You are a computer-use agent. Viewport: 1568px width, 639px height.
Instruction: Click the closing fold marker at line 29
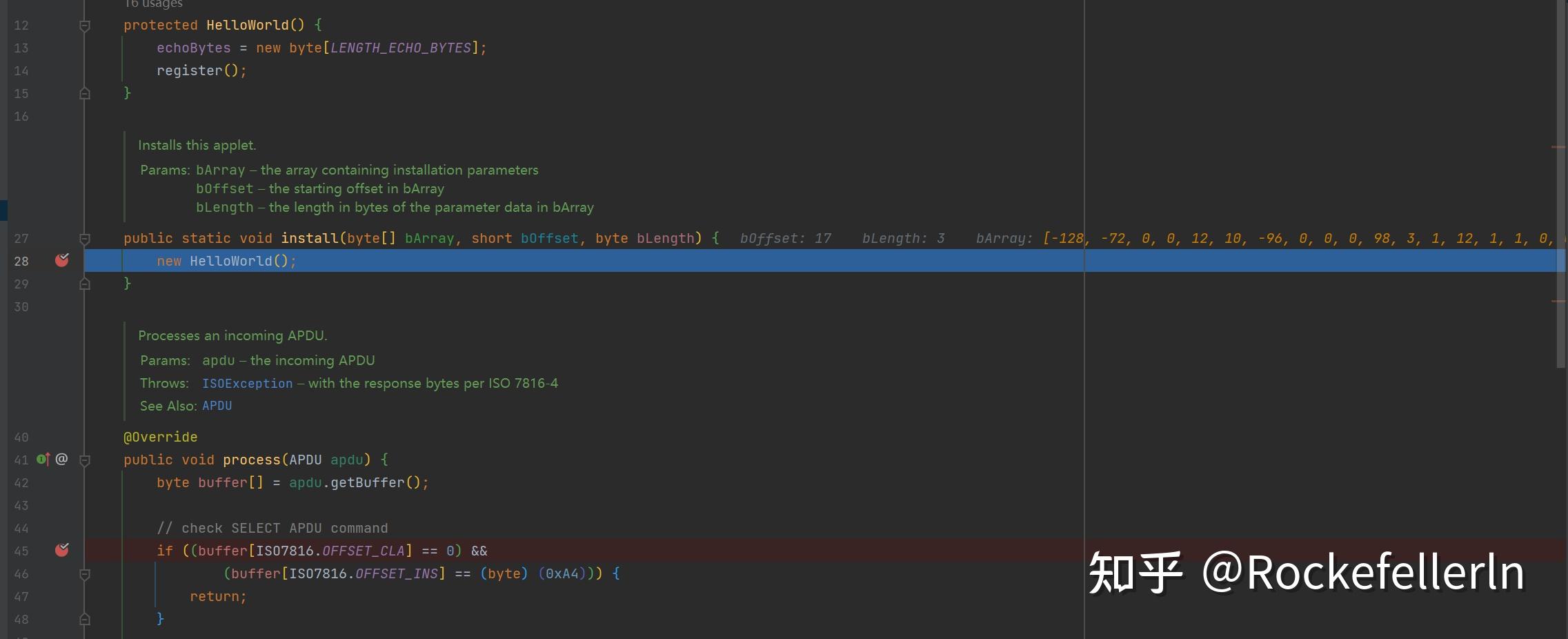click(x=85, y=284)
